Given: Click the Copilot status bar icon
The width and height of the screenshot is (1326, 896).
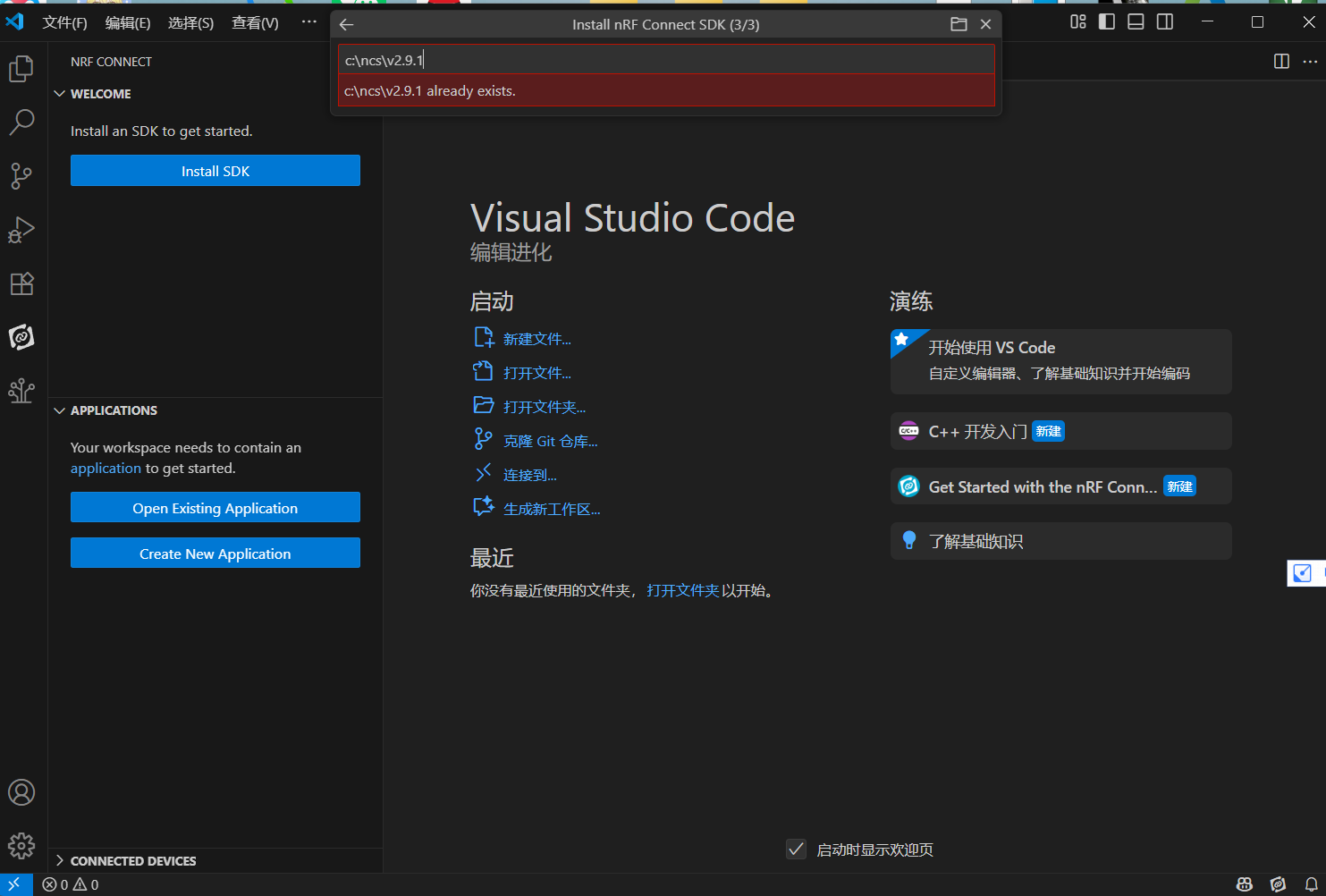Looking at the screenshot, I should pos(1244,884).
